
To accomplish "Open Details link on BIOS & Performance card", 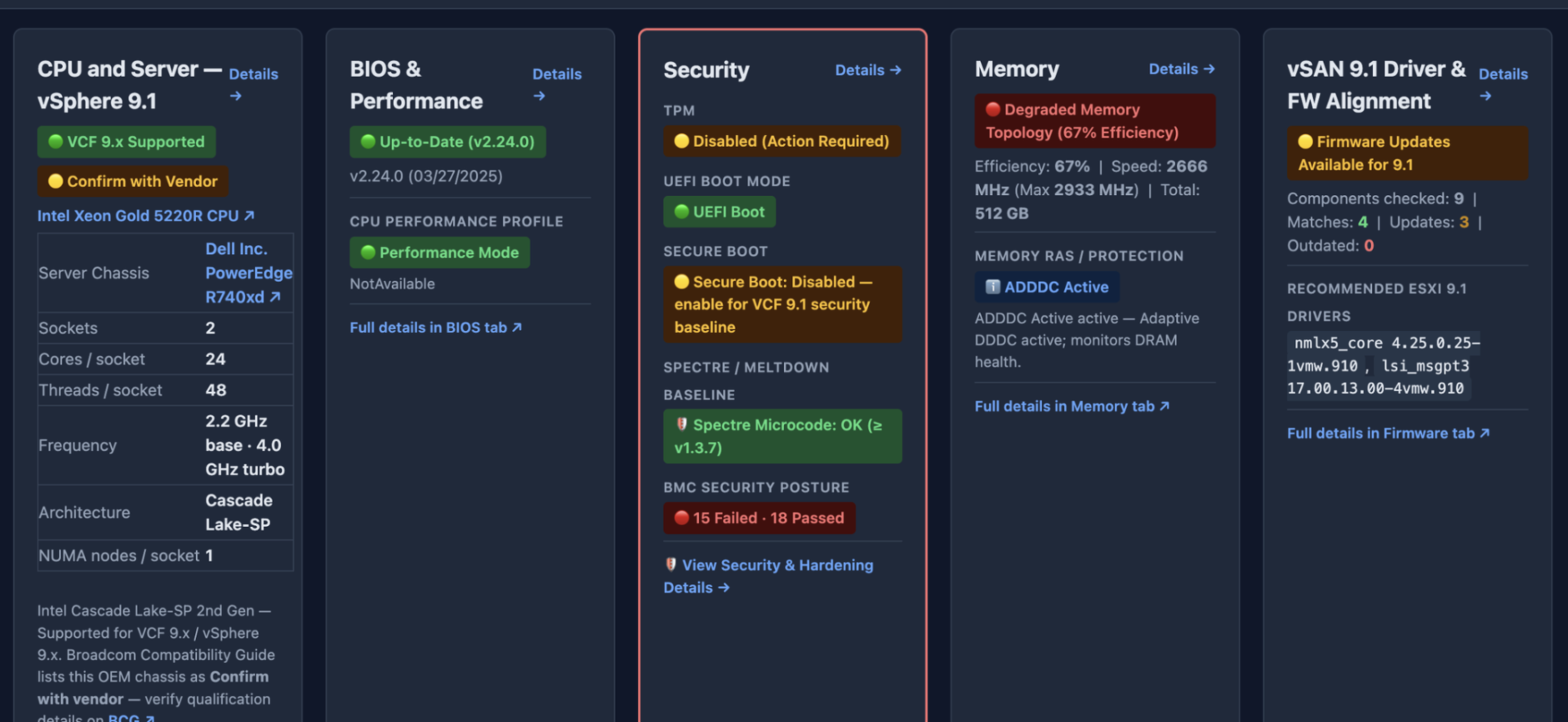I will tap(557, 84).
